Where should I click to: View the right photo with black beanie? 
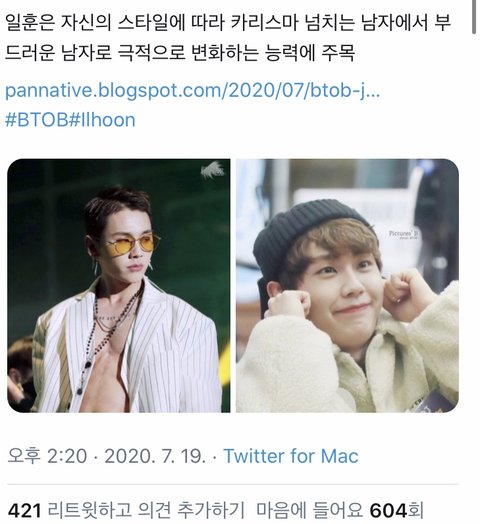point(347,285)
